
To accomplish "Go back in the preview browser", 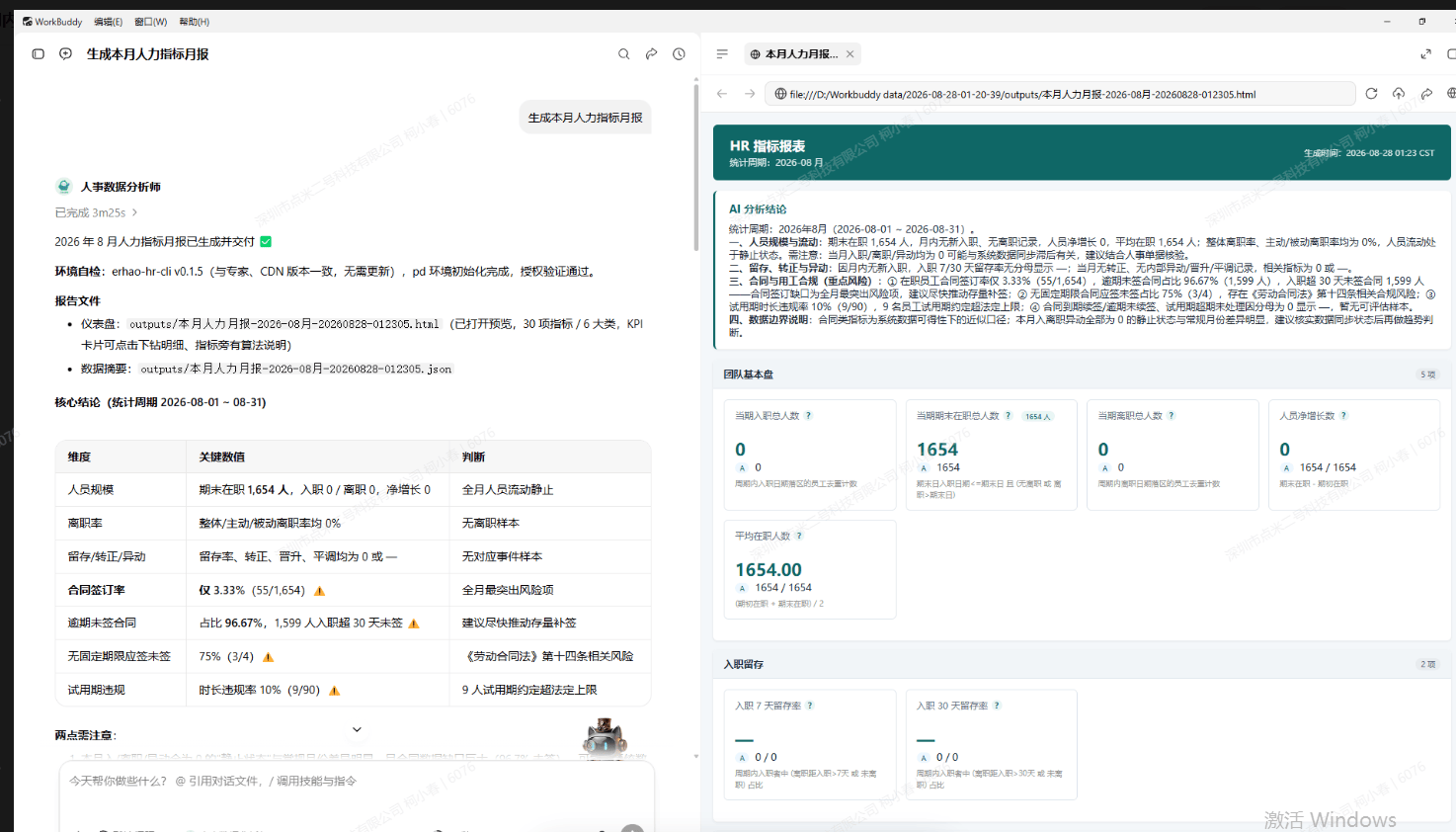I will tap(722, 94).
